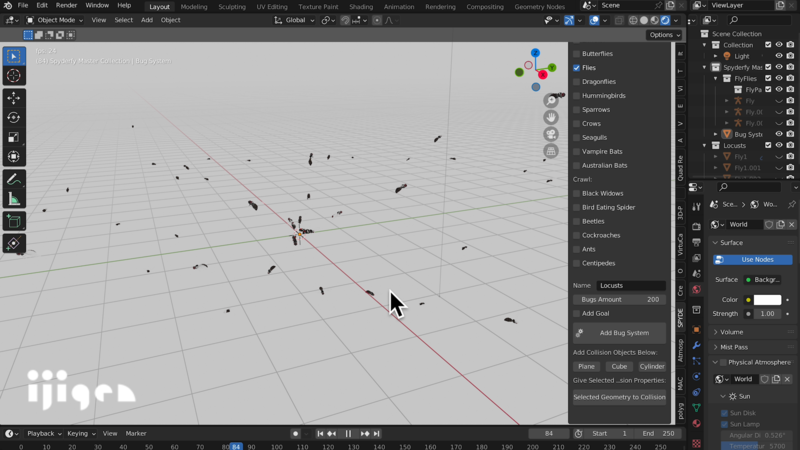Screen dimensions: 800x450
Task: Open the Tool properties tab icon
Action: coord(696,207)
